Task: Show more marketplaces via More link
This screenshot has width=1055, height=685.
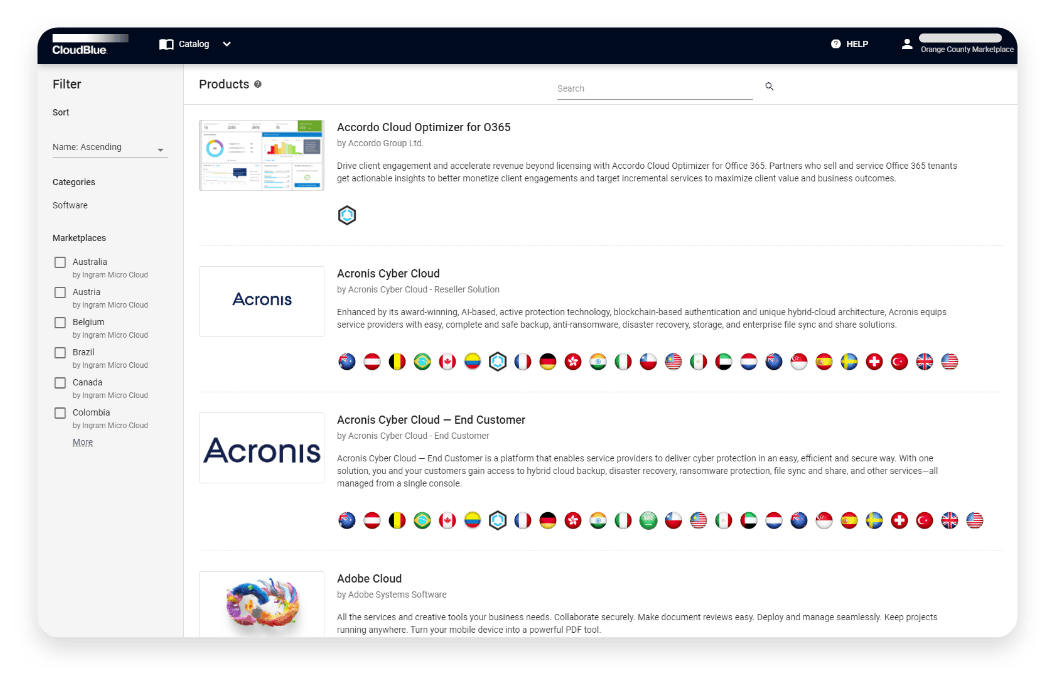Action: [83, 442]
